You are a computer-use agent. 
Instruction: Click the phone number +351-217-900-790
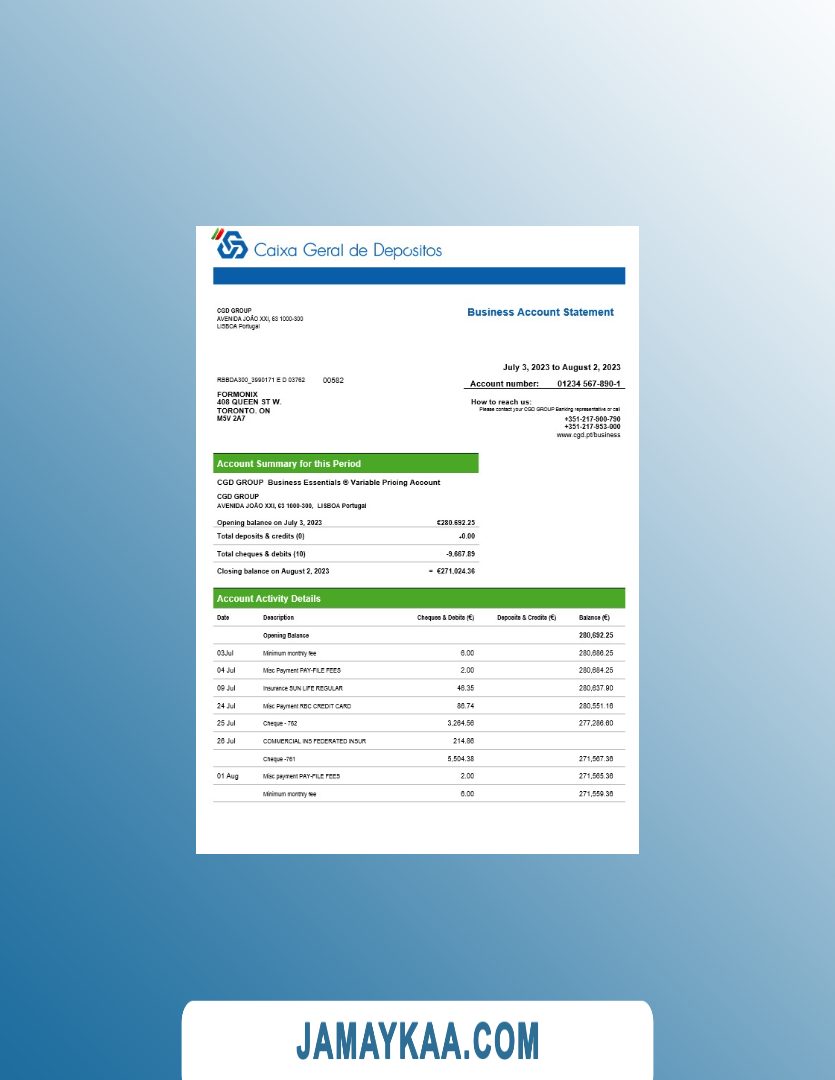(592, 419)
